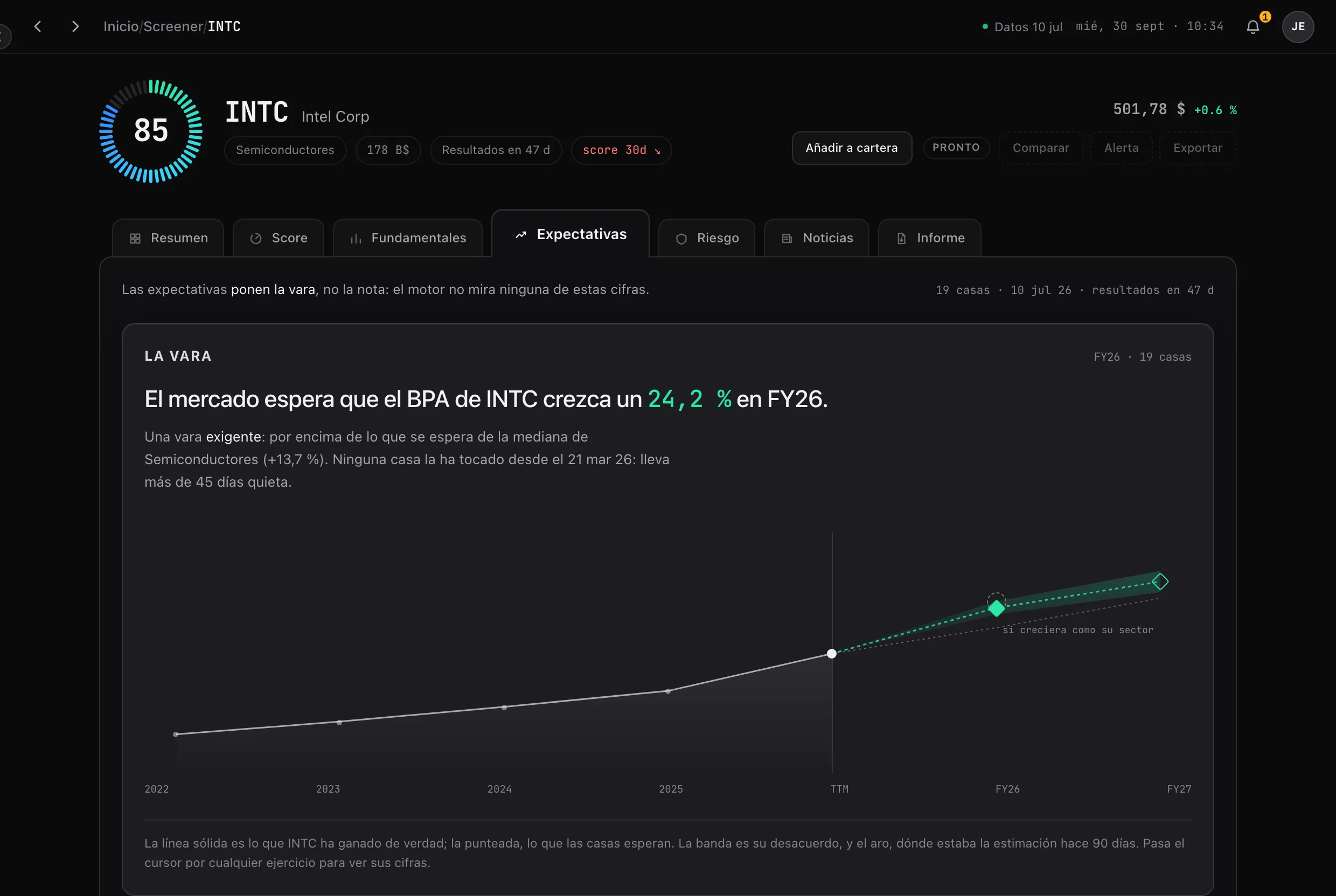The image size is (1336, 896).
Task: Click the TTM axis label
Action: [839, 789]
